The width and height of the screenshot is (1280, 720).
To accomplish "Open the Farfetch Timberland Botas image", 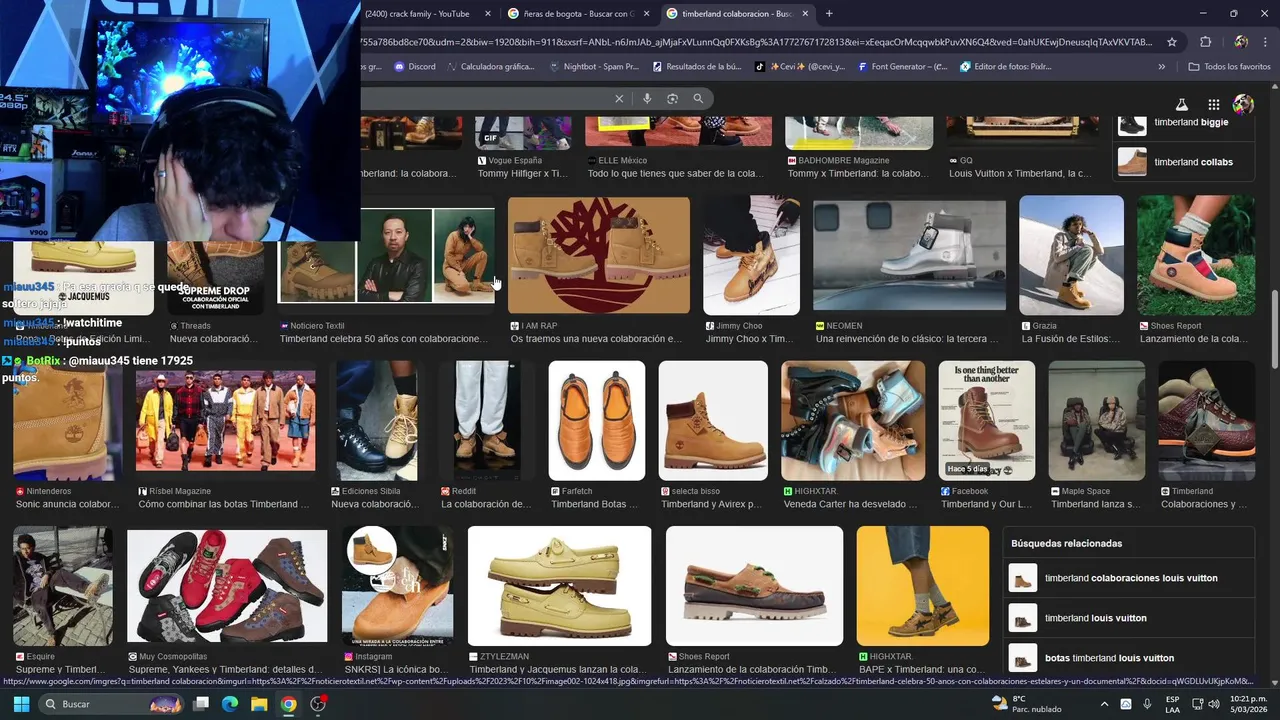I will coord(597,420).
